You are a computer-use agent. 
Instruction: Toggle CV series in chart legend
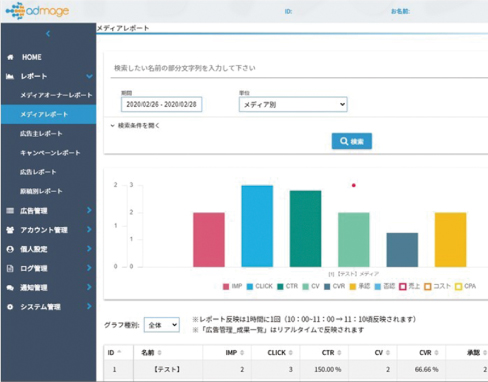coord(311,286)
